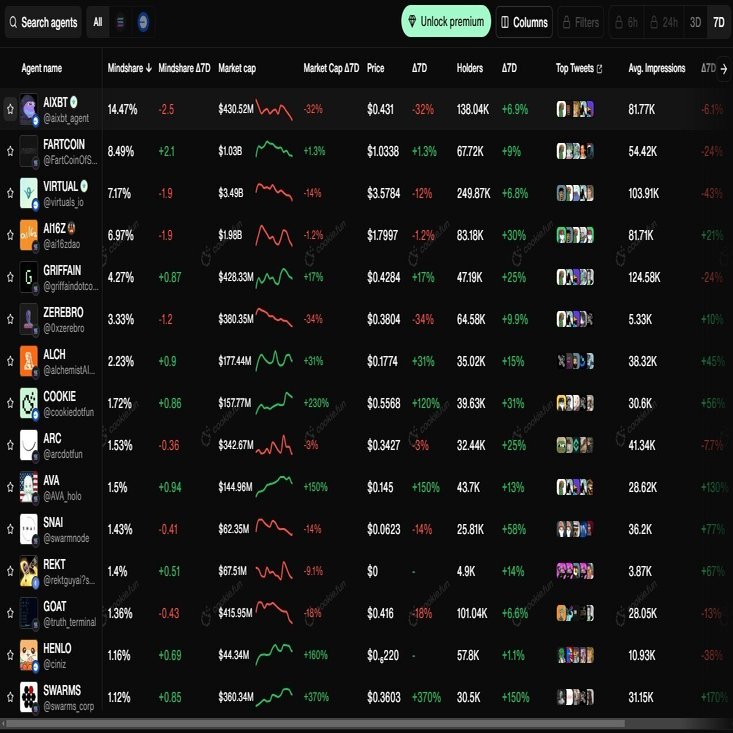This screenshot has height=733, width=733.
Task: Open the COOKIE avatar icon
Action: (29, 403)
